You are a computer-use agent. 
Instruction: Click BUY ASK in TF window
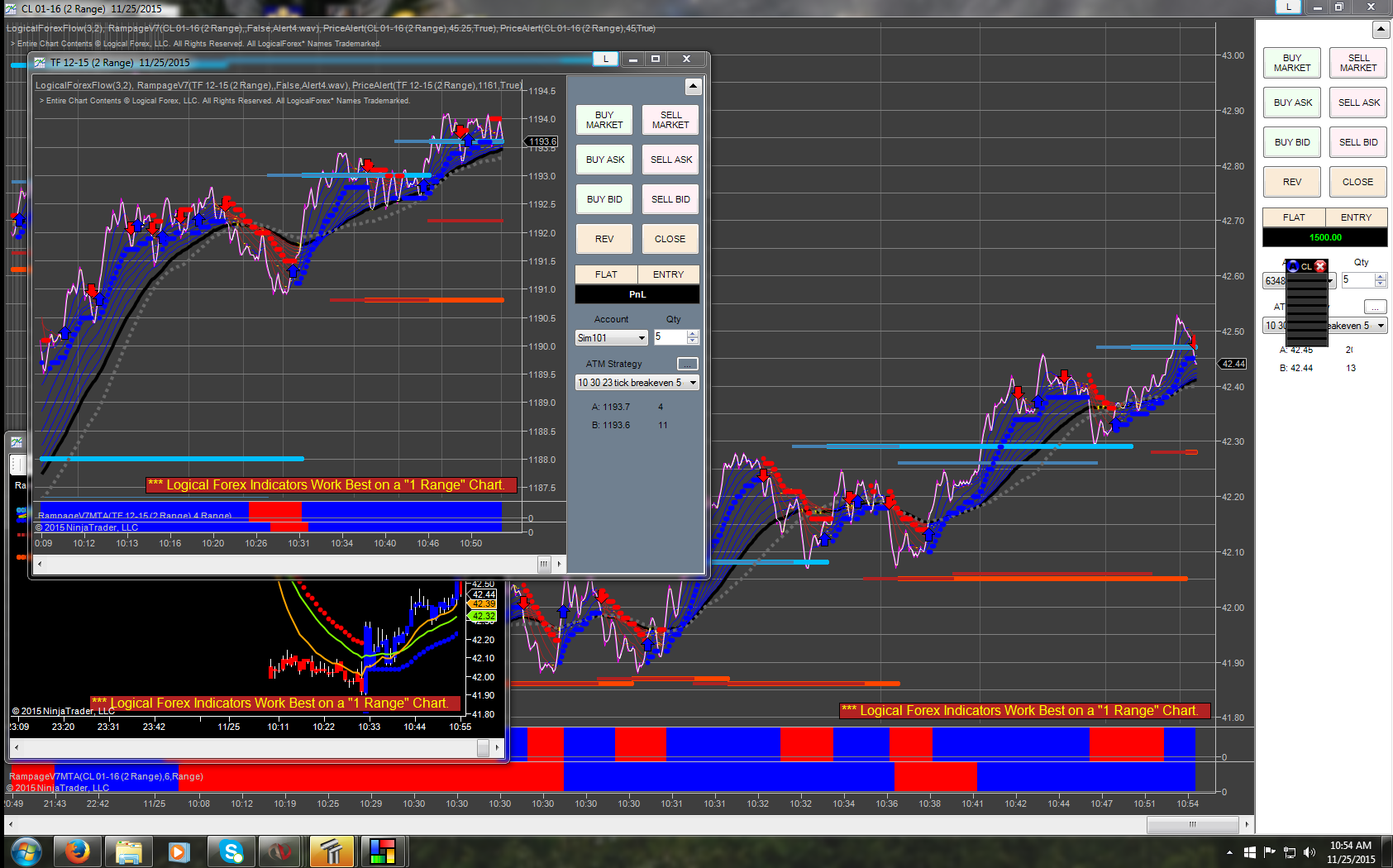(604, 160)
